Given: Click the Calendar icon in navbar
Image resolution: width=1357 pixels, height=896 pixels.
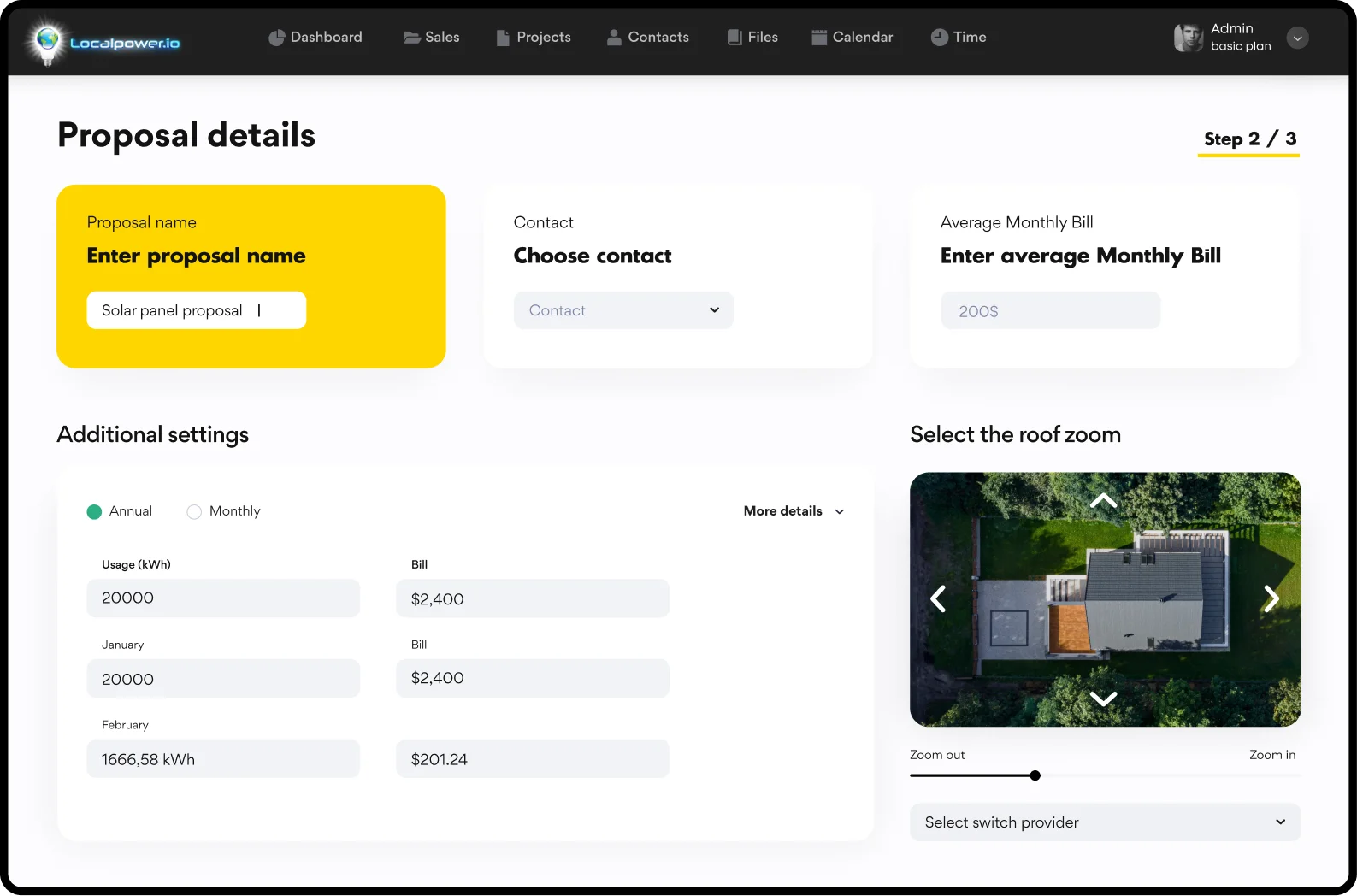Looking at the screenshot, I should 818,38.
